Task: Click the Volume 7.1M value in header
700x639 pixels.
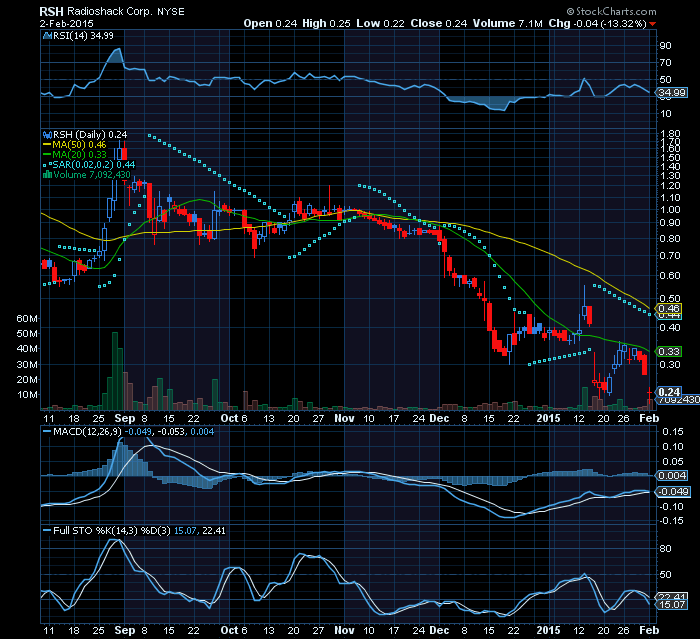Action: [508, 23]
